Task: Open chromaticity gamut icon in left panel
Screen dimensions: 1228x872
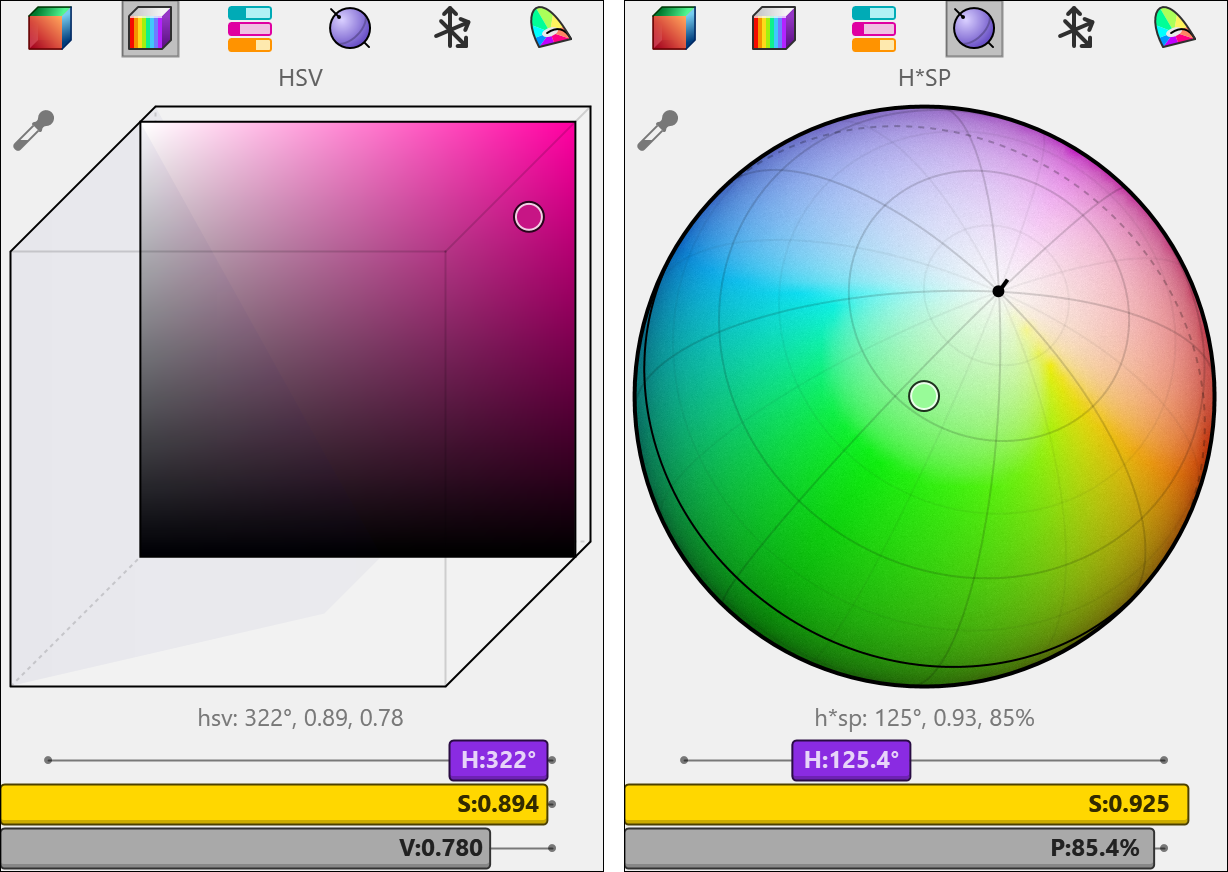Action: (551, 29)
